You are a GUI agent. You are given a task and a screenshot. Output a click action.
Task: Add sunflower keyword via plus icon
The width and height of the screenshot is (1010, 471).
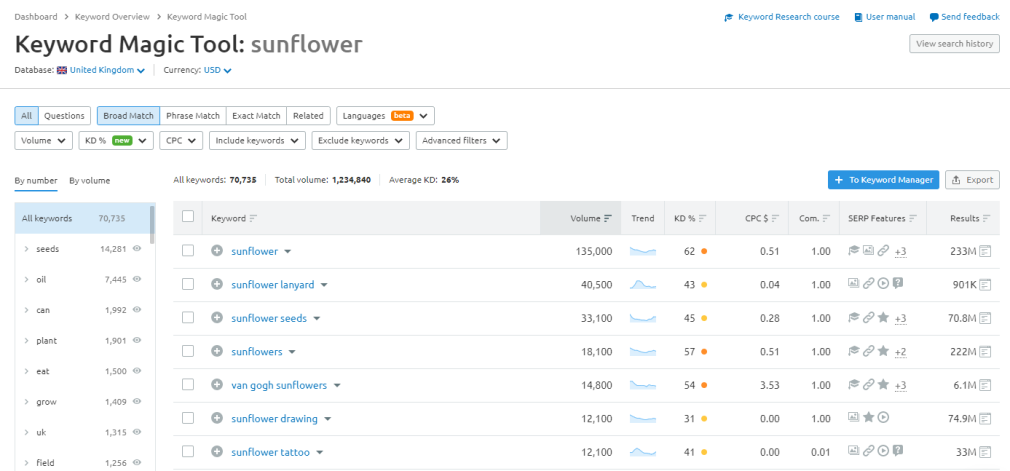click(217, 251)
